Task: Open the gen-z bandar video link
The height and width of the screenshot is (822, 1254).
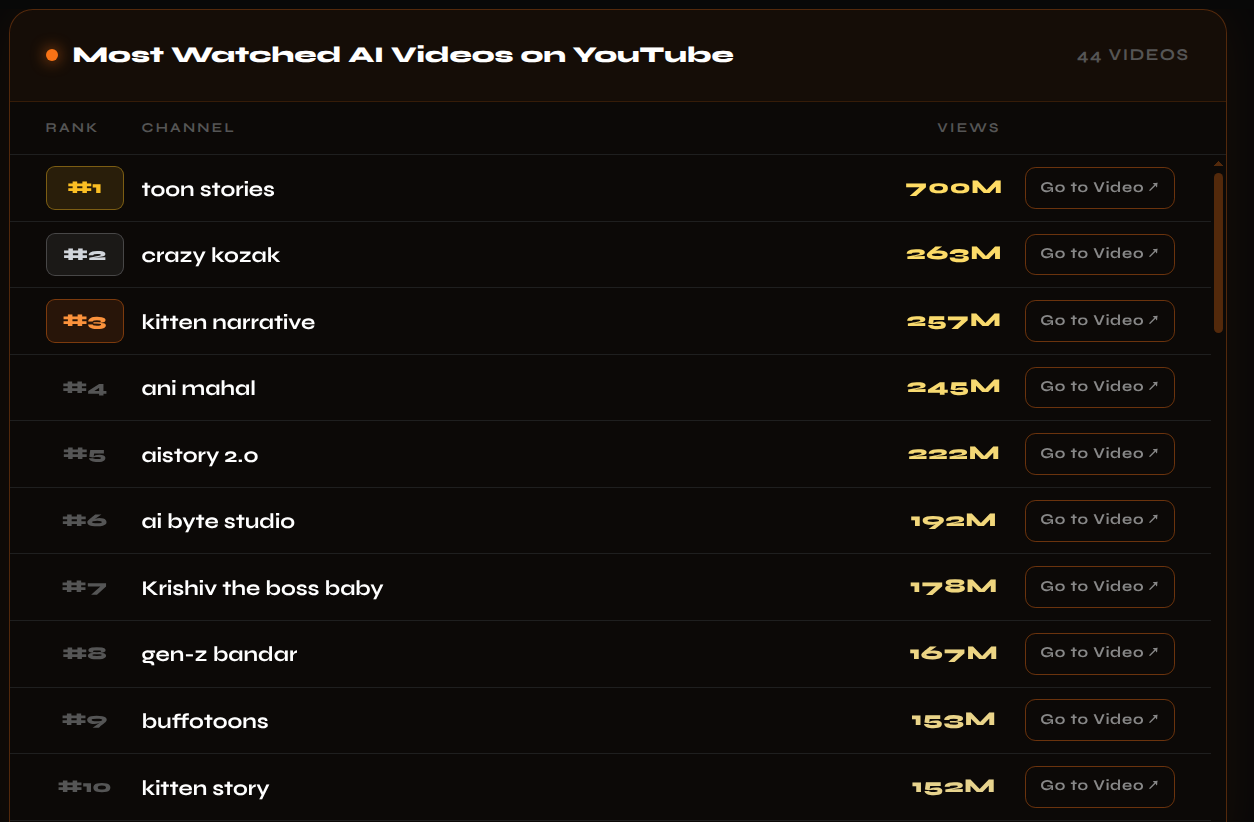Action: pyautogui.click(x=1099, y=653)
